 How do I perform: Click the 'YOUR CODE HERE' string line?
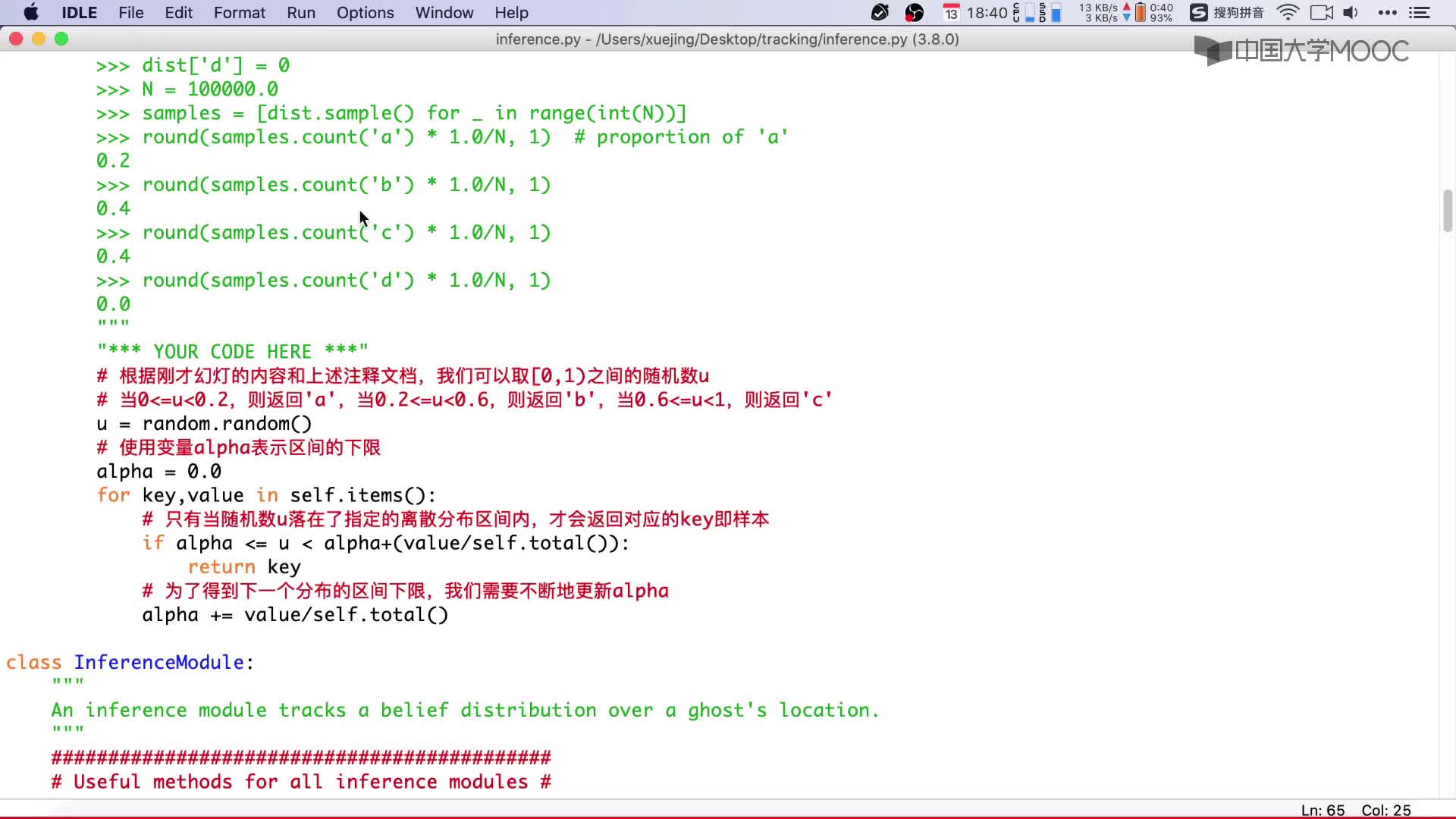232,352
